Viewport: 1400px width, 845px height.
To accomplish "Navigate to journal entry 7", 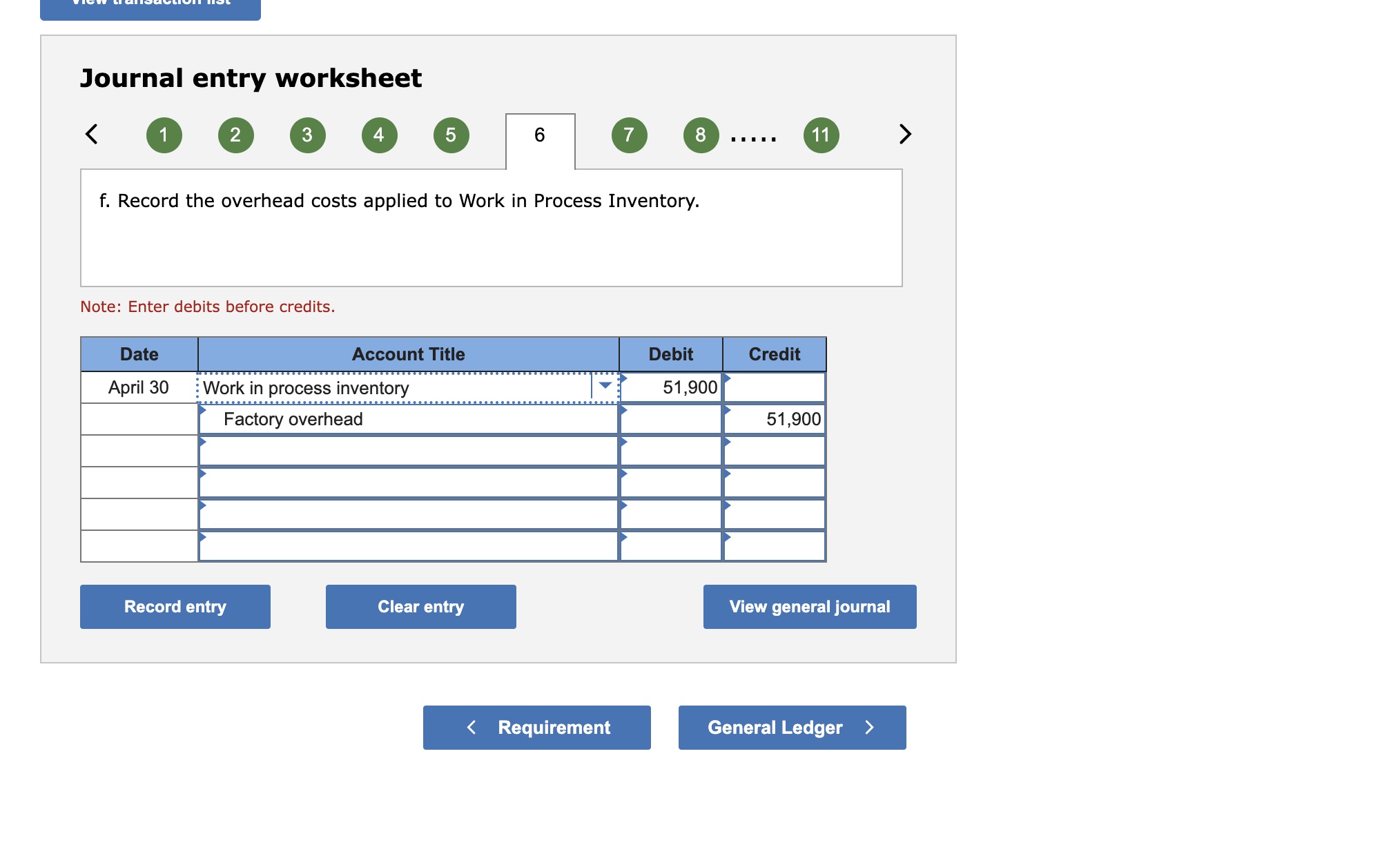I will pos(629,135).
